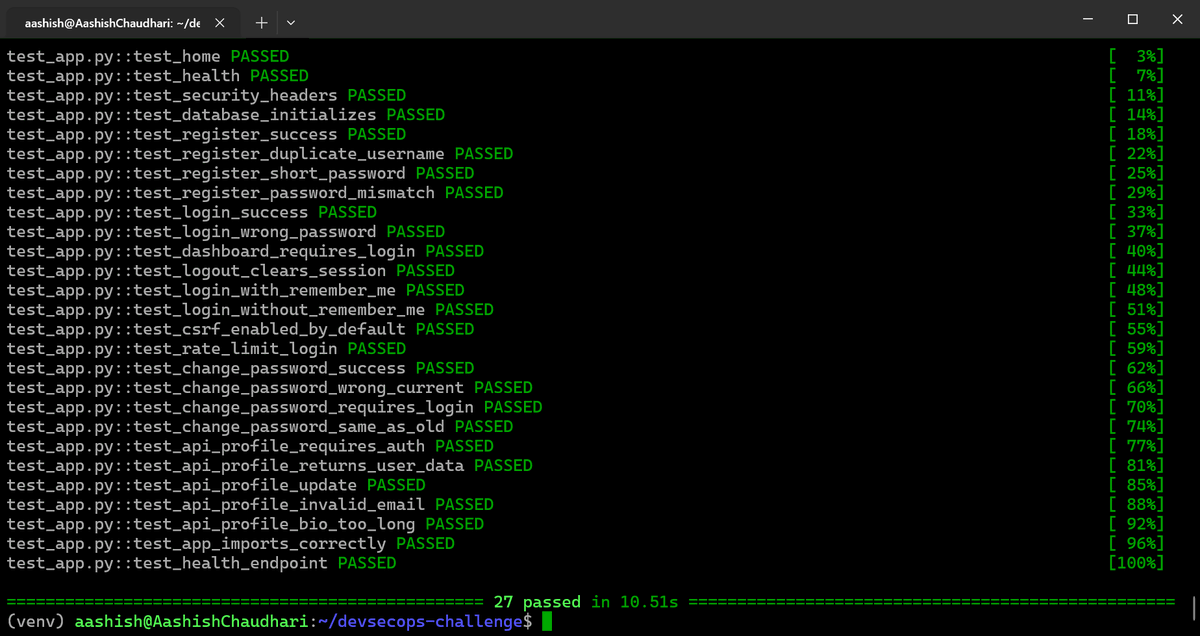Click the test_login_success line
This screenshot has width=1200, height=636.
192,212
